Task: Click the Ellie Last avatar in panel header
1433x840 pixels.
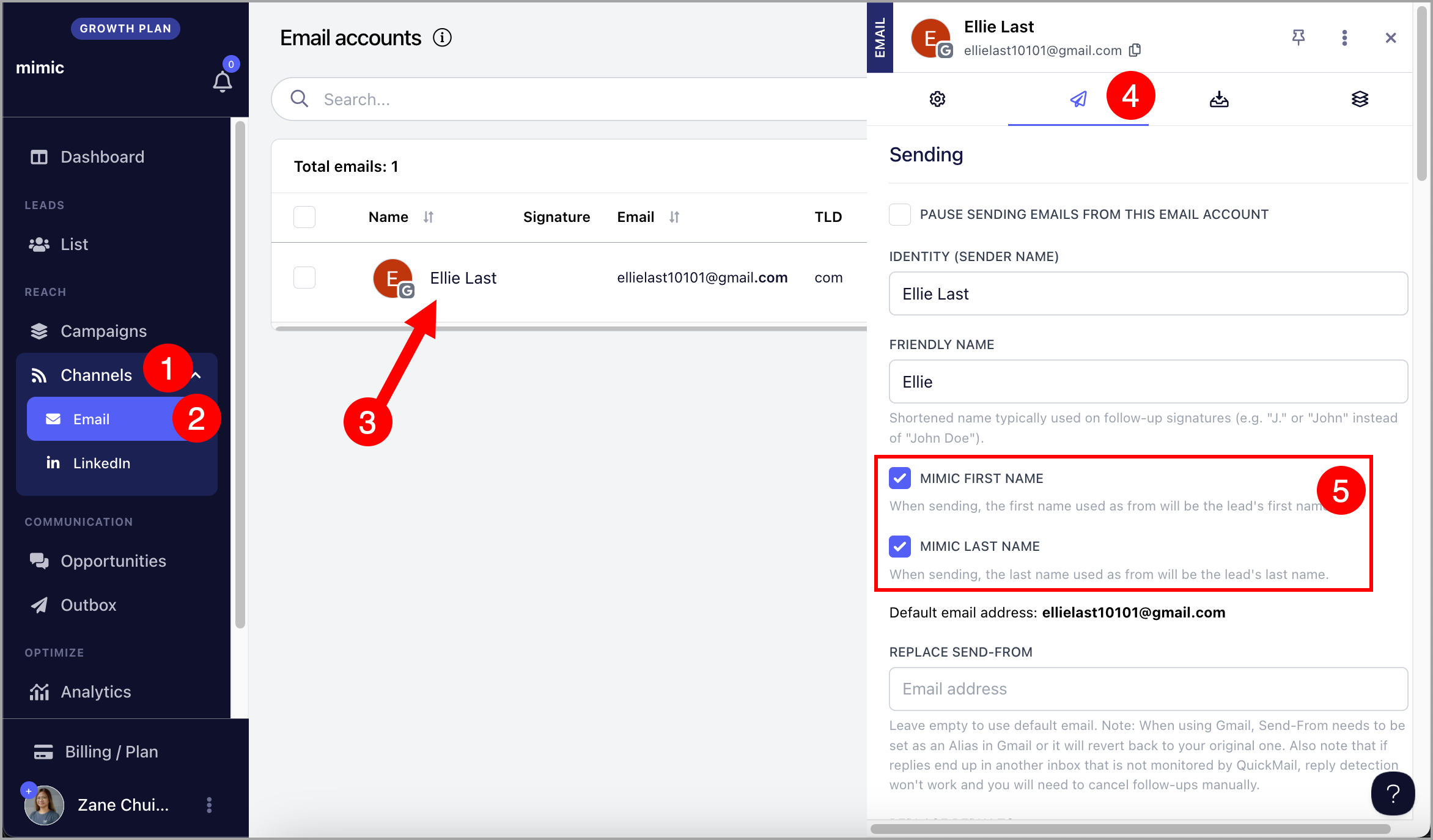Action: click(x=931, y=38)
